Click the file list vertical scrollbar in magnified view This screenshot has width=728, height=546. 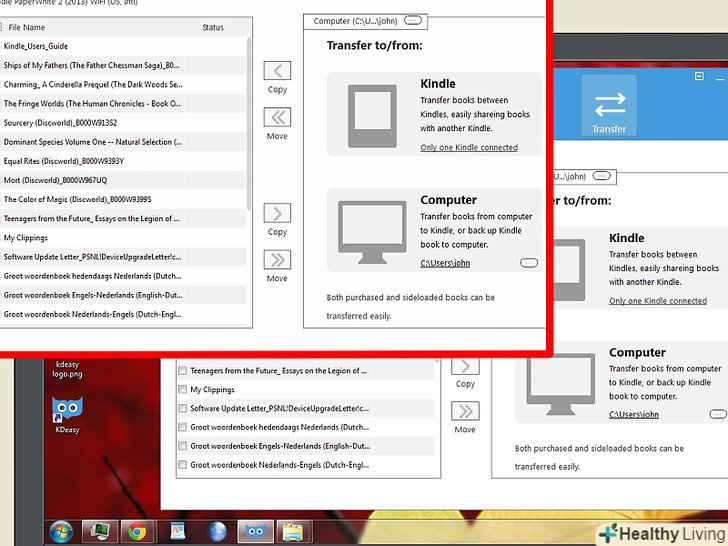(x=249, y=123)
